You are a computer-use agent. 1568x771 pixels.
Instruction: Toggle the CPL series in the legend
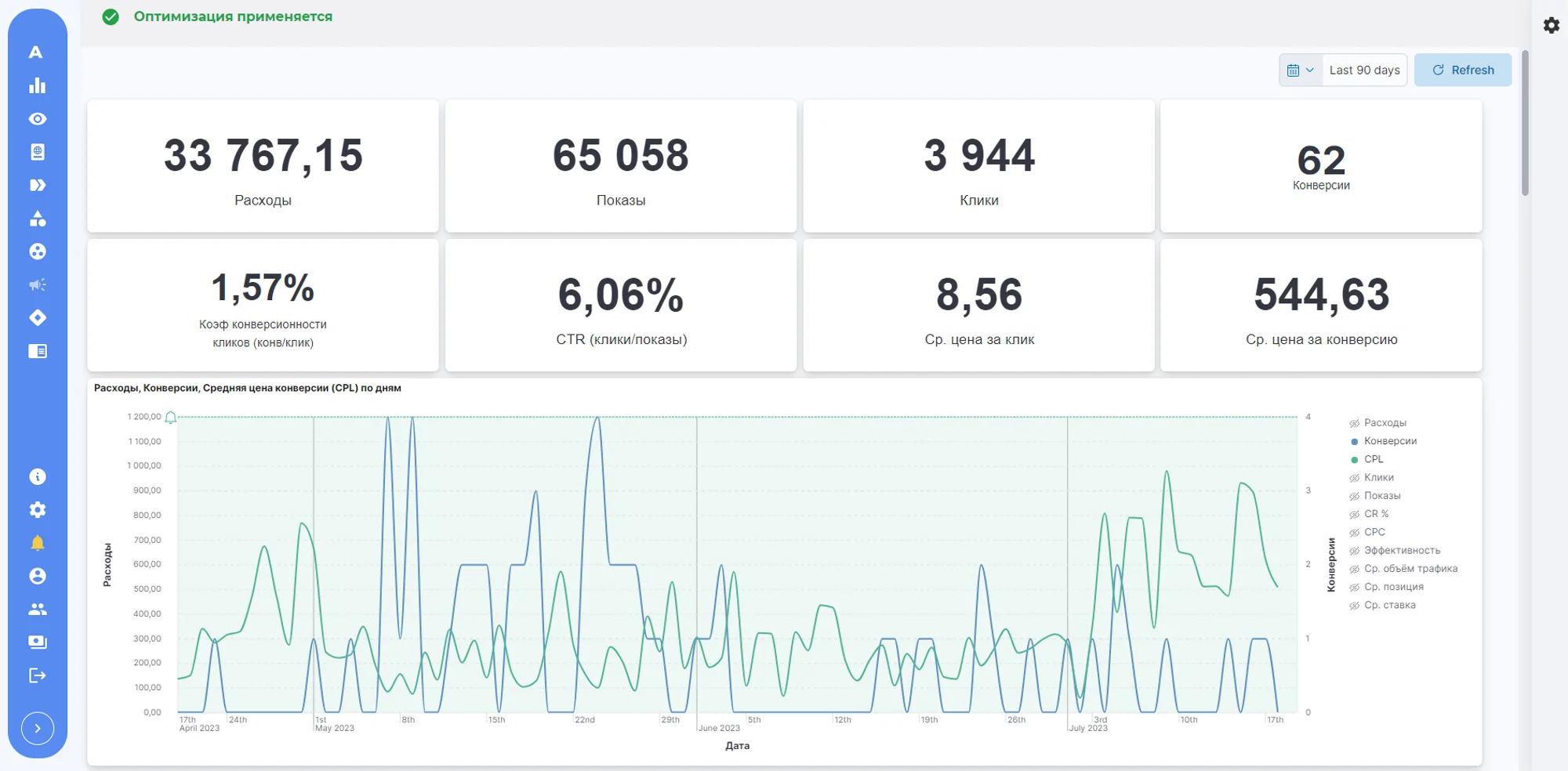1367,459
